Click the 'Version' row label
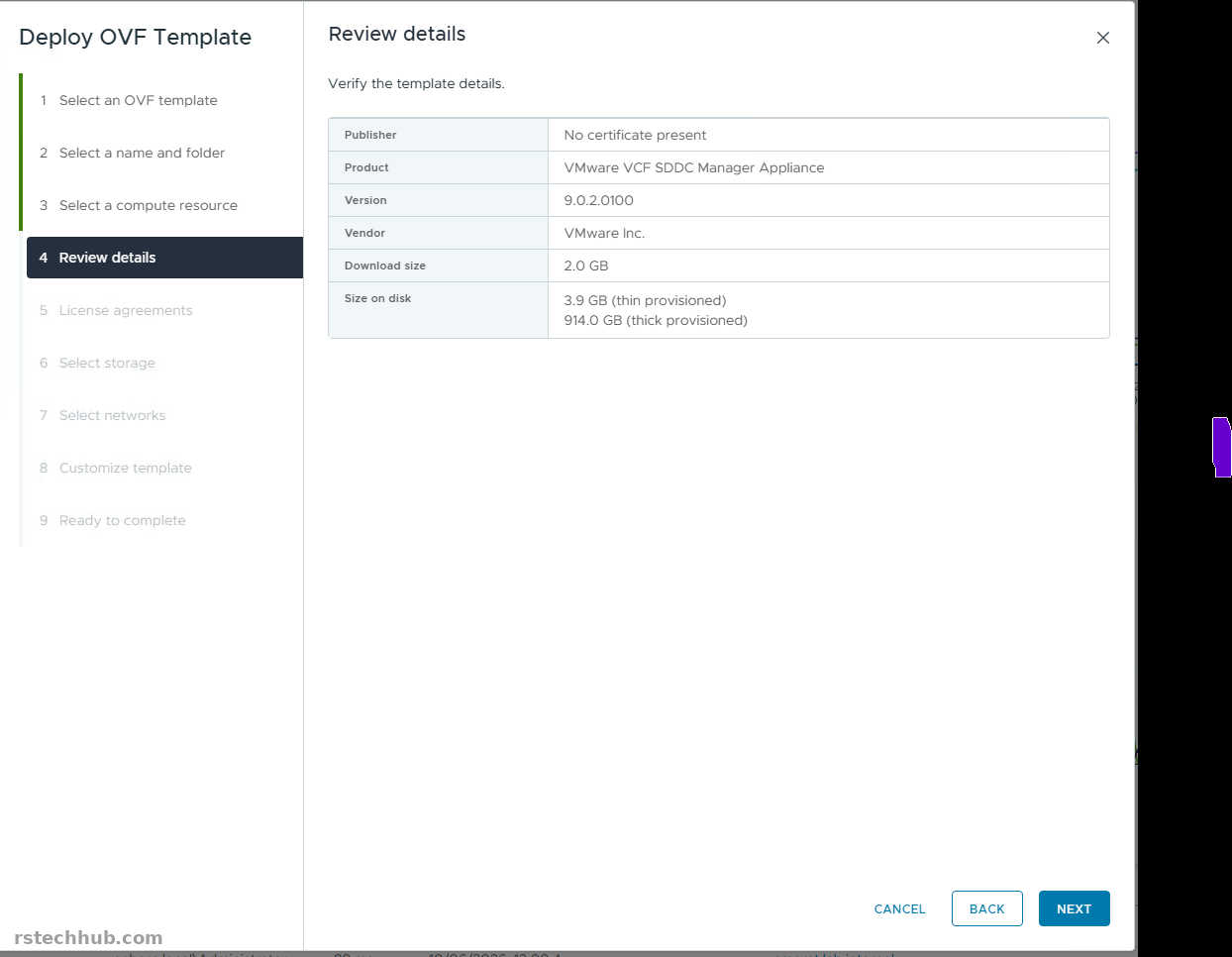This screenshot has height=957, width=1232. (x=365, y=200)
